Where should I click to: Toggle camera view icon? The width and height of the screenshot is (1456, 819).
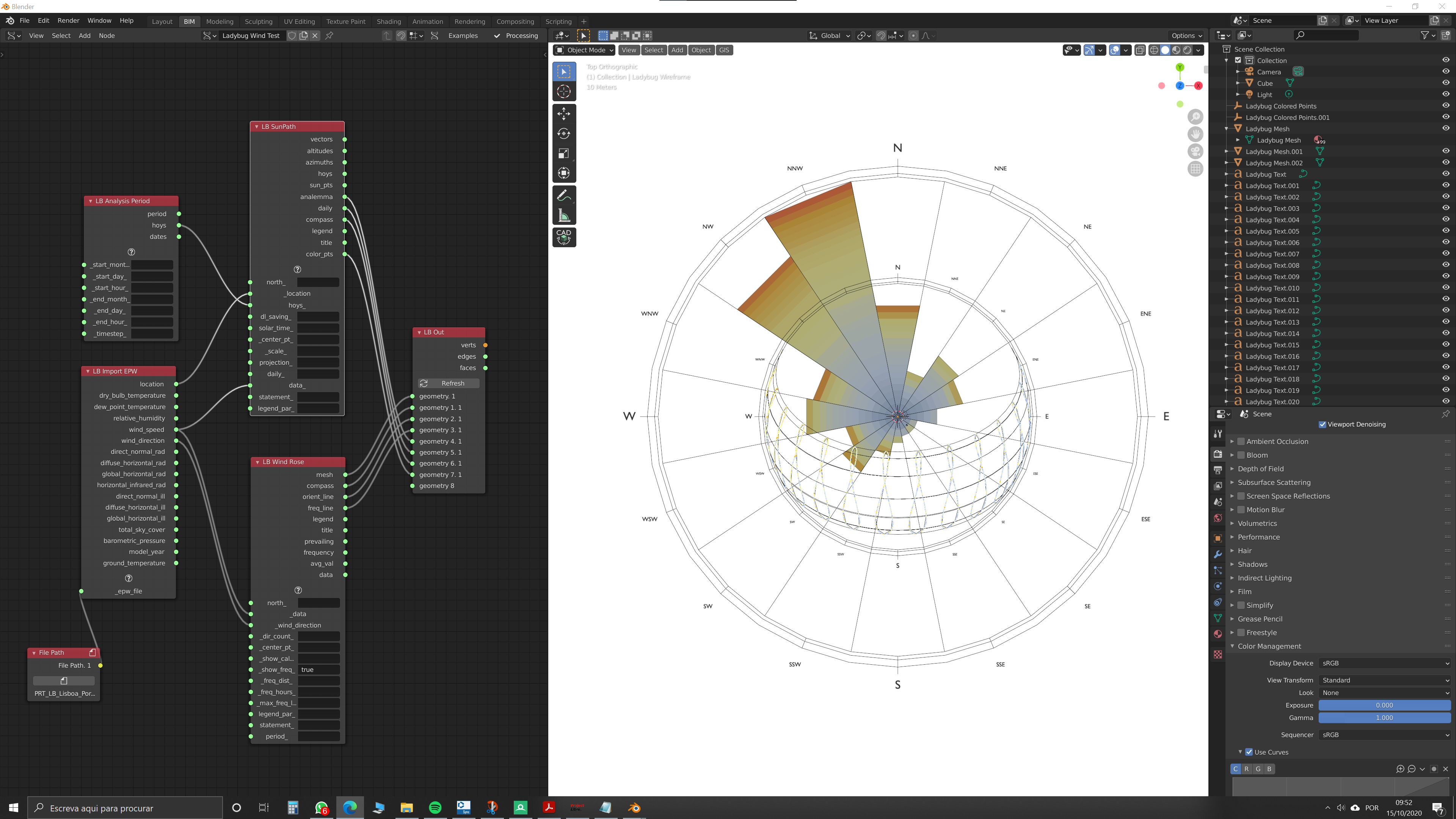point(1195,152)
